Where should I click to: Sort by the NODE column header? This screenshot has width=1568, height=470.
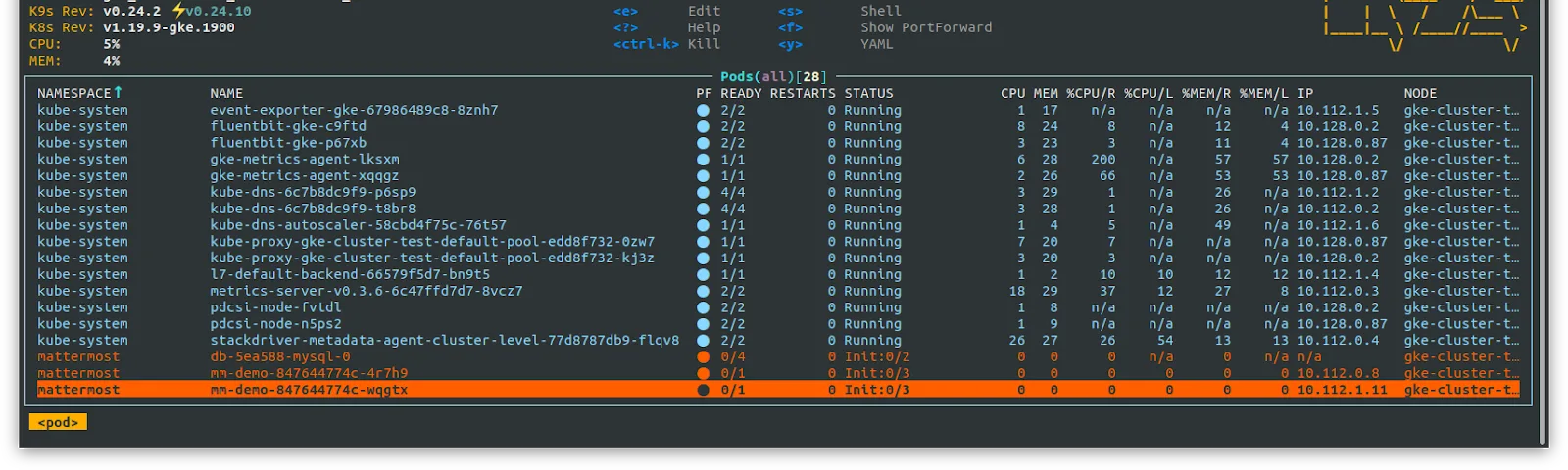point(1420,94)
